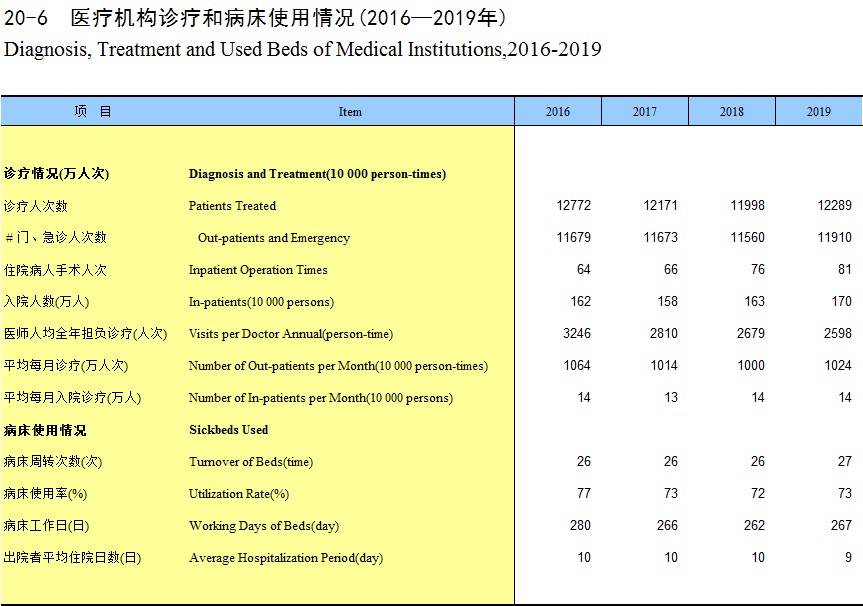
Task: Select the Patients Treated 2016 value 12772
Action: coord(574,206)
